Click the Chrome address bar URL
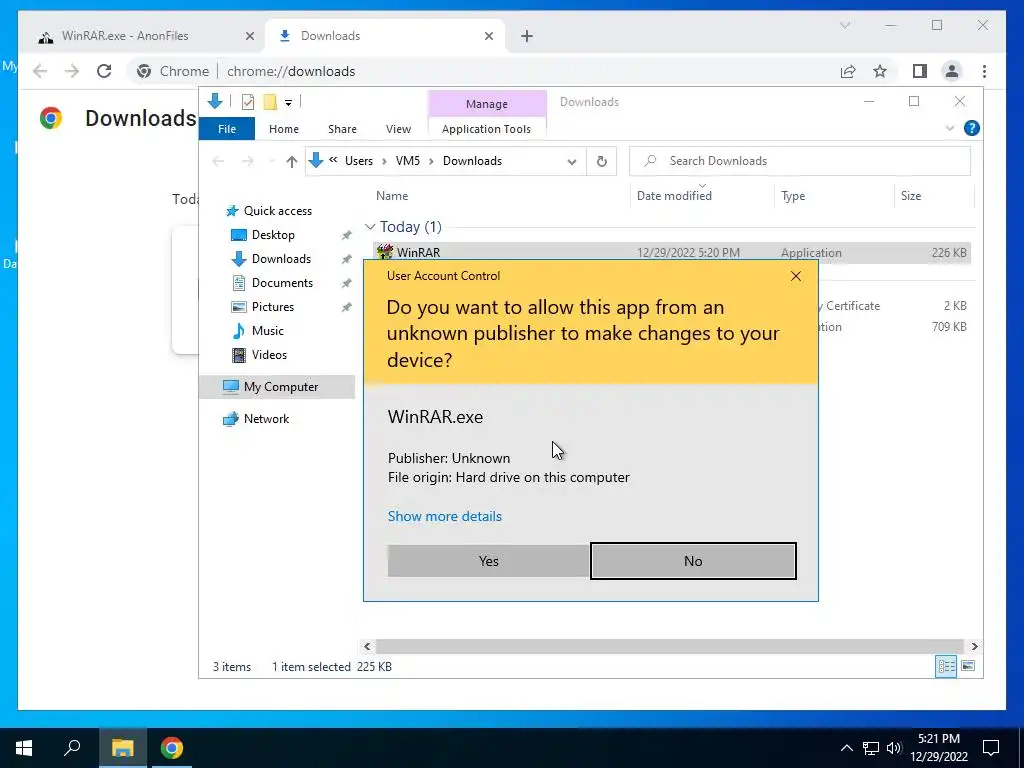 (x=291, y=71)
